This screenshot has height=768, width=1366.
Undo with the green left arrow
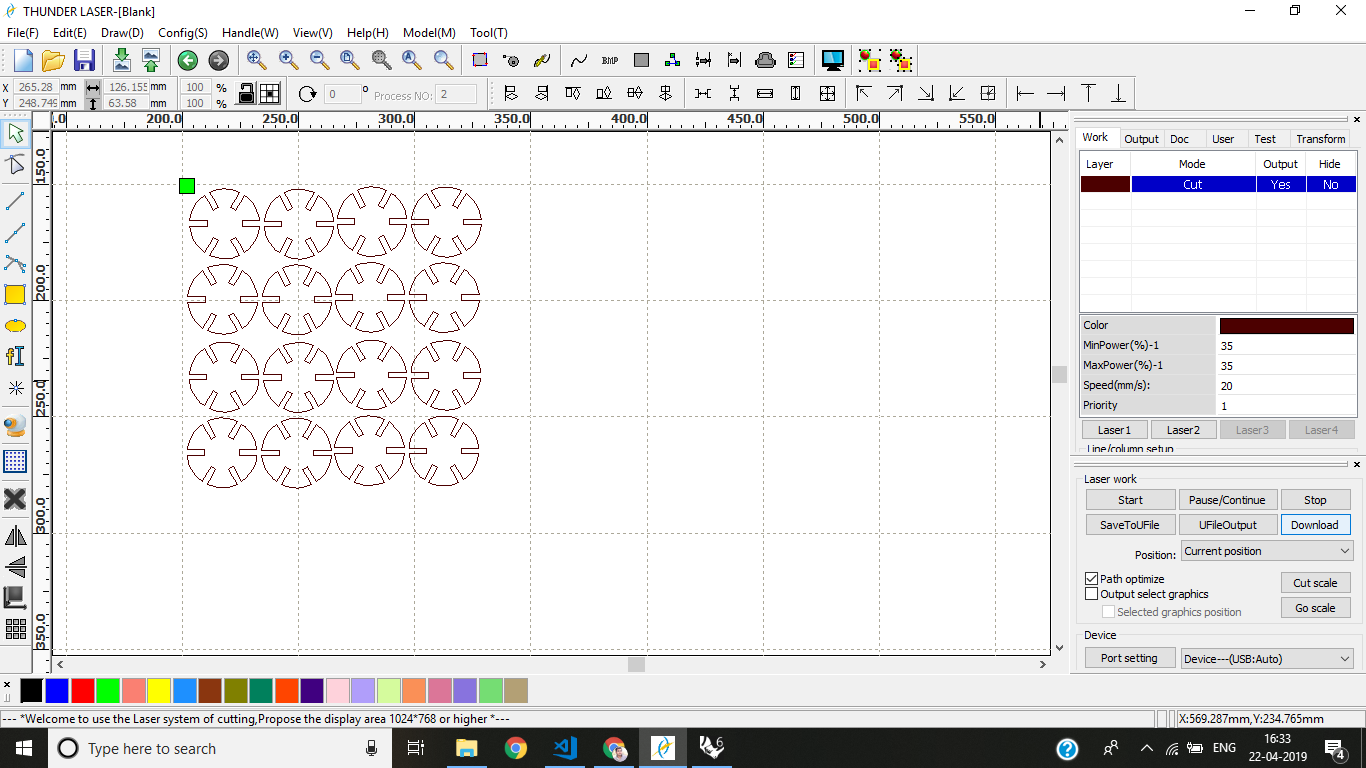point(188,60)
